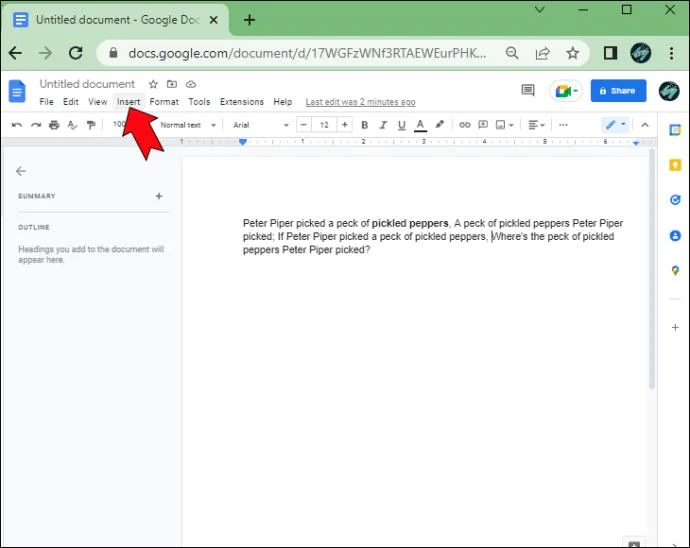This screenshot has height=548, width=690.
Task: Open the text alignment dropdown
Action: coord(536,125)
